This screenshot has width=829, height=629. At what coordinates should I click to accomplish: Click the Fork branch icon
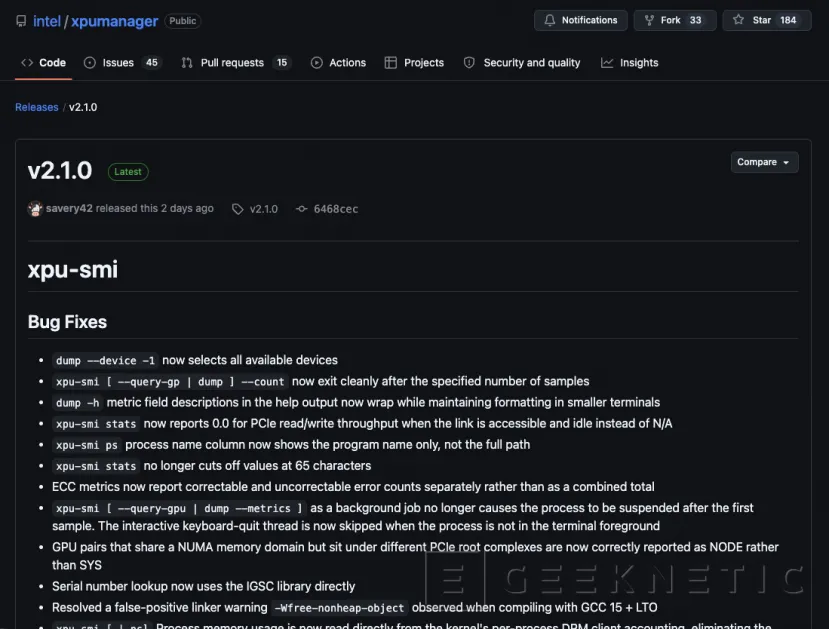(x=649, y=20)
